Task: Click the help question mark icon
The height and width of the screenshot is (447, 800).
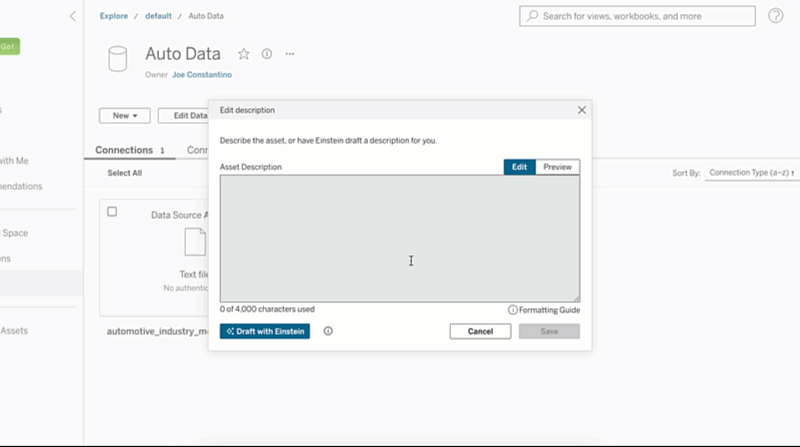Action: coord(775,16)
